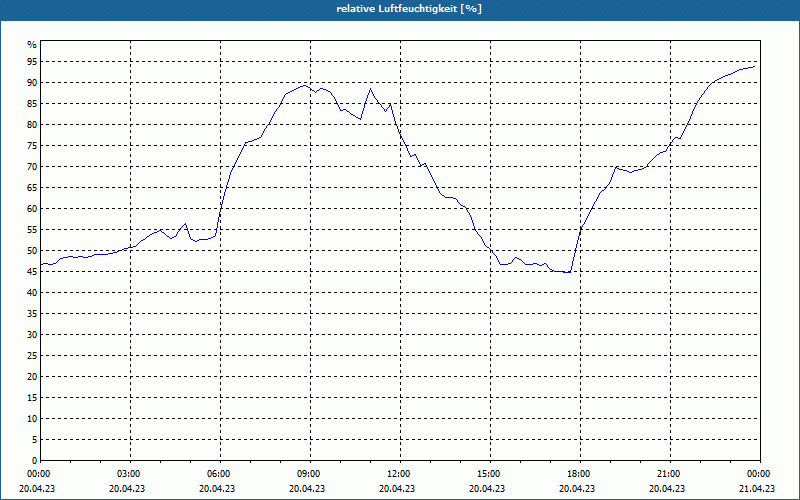Select the 75 y-axis label

click(32, 146)
